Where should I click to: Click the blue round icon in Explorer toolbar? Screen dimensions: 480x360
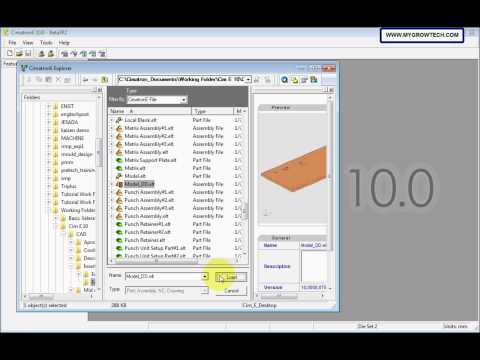point(285,80)
